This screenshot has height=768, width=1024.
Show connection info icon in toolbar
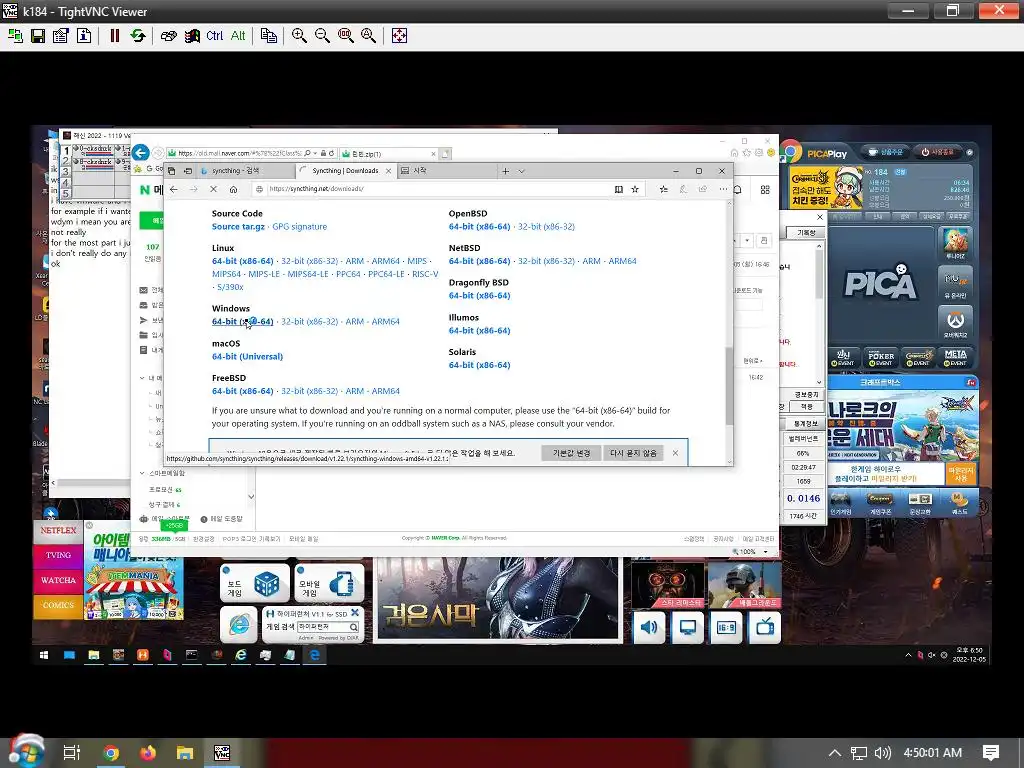click(x=84, y=36)
